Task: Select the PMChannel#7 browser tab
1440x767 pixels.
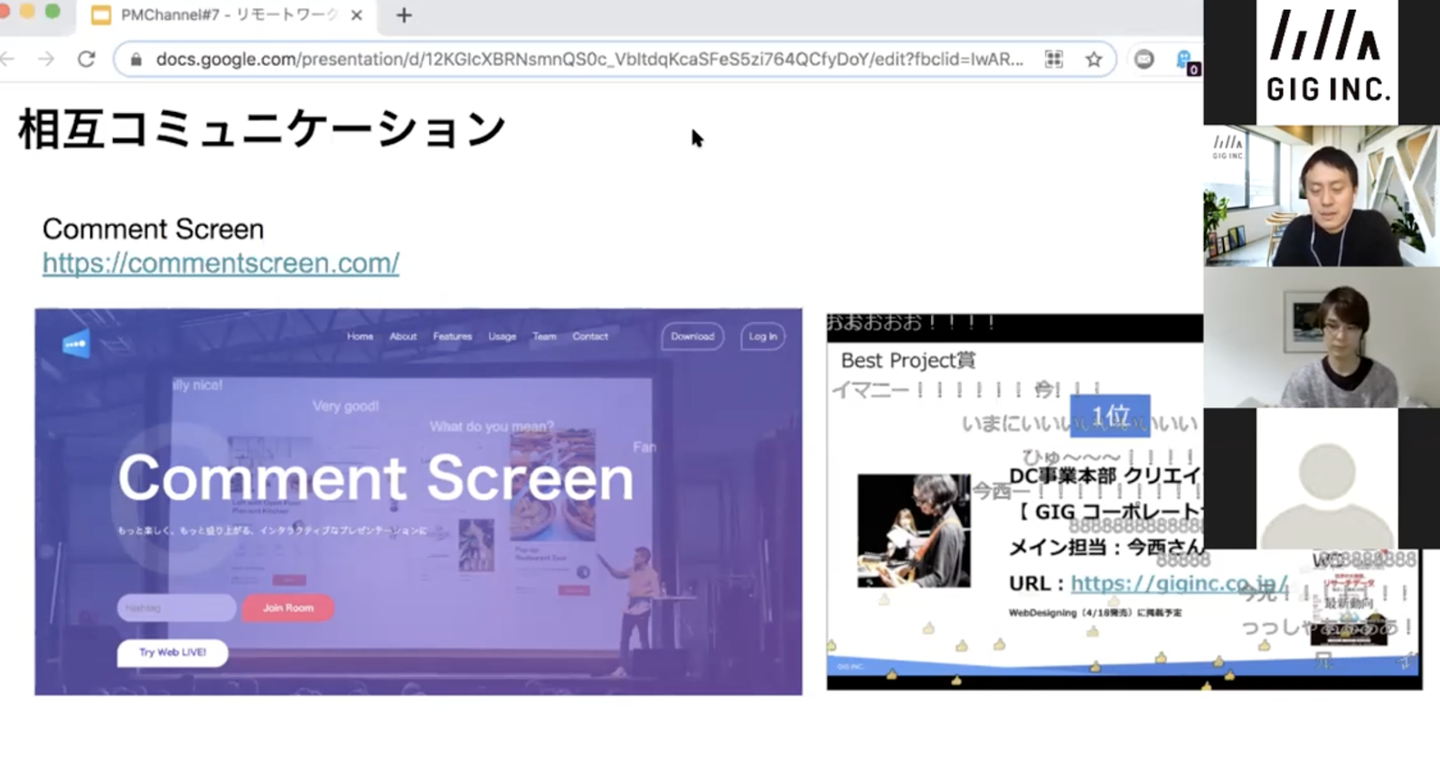Action: pyautogui.click(x=227, y=15)
